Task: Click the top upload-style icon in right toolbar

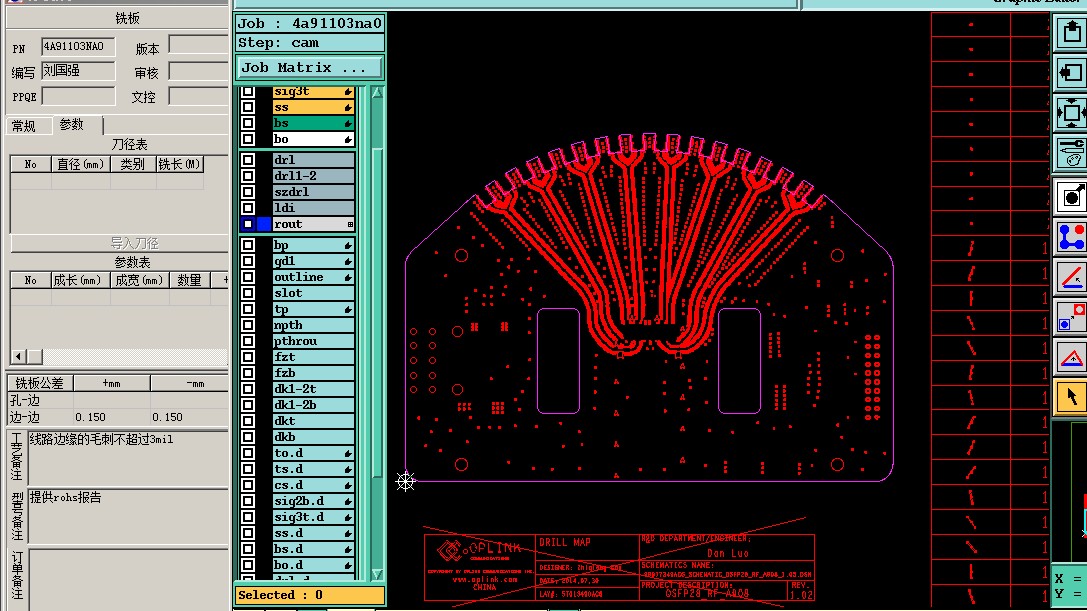Action: (1071, 32)
